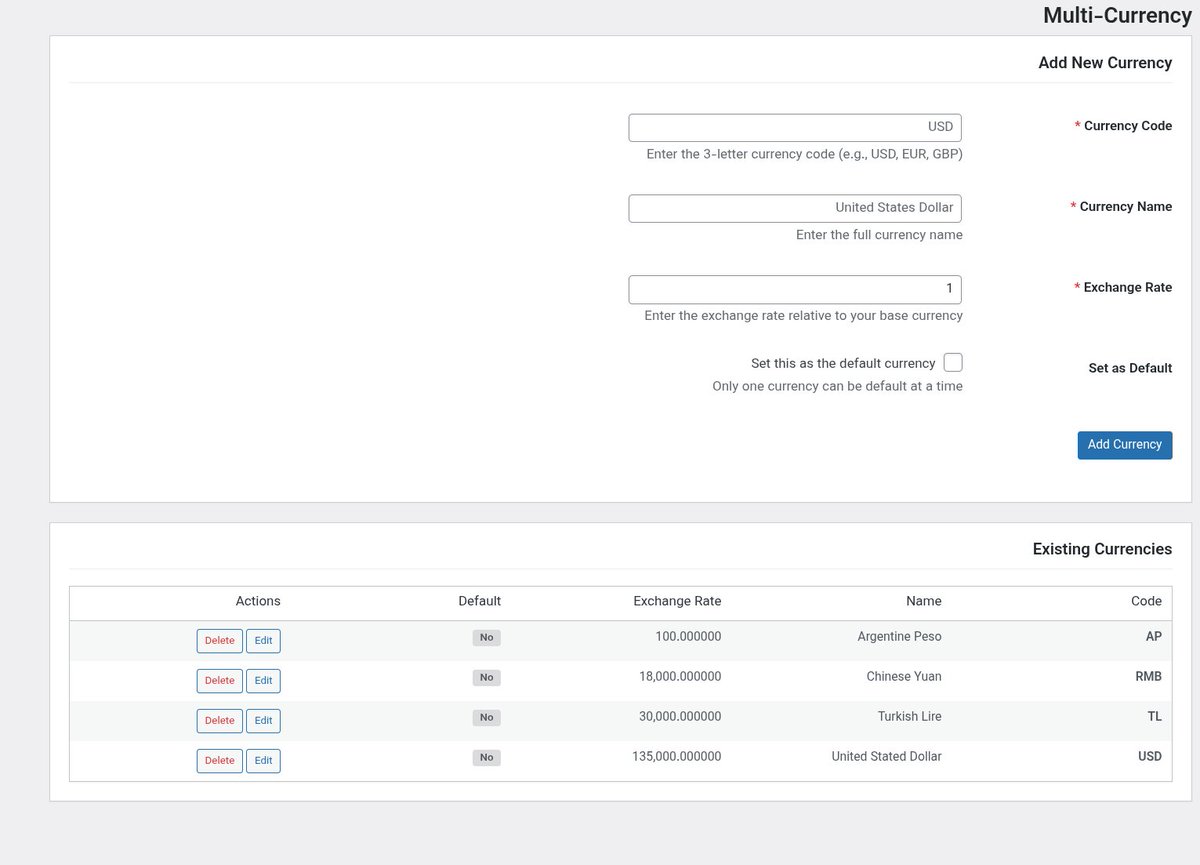Image resolution: width=1200 pixels, height=865 pixels.
Task: Edit the United Stated Dollar currency
Action: click(263, 761)
